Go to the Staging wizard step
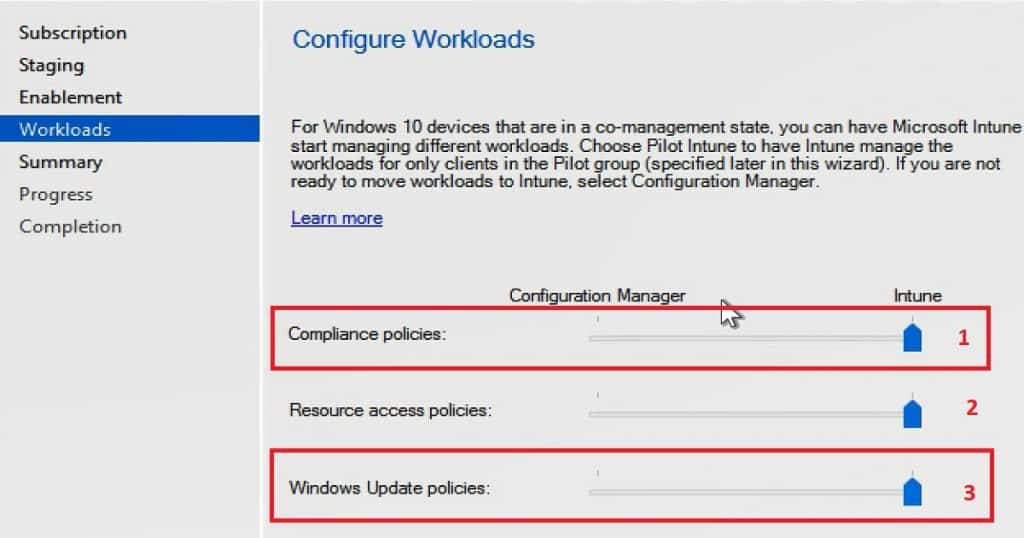The image size is (1024, 538). (x=51, y=65)
